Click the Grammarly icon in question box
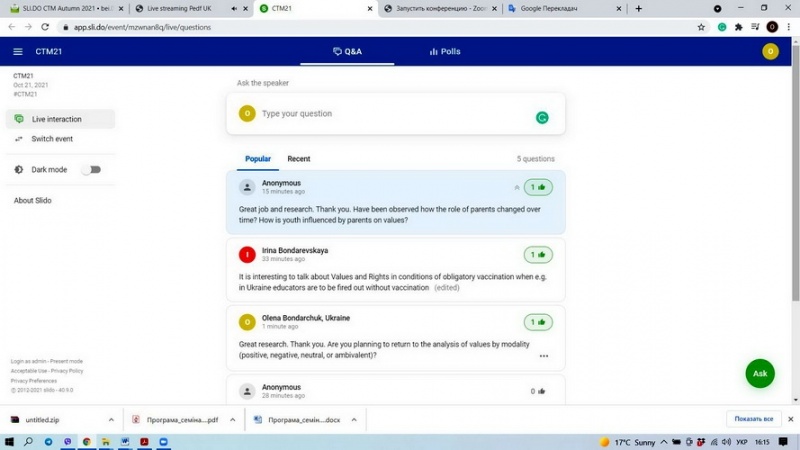Viewport: 800px width, 450px height. click(542, 118)
